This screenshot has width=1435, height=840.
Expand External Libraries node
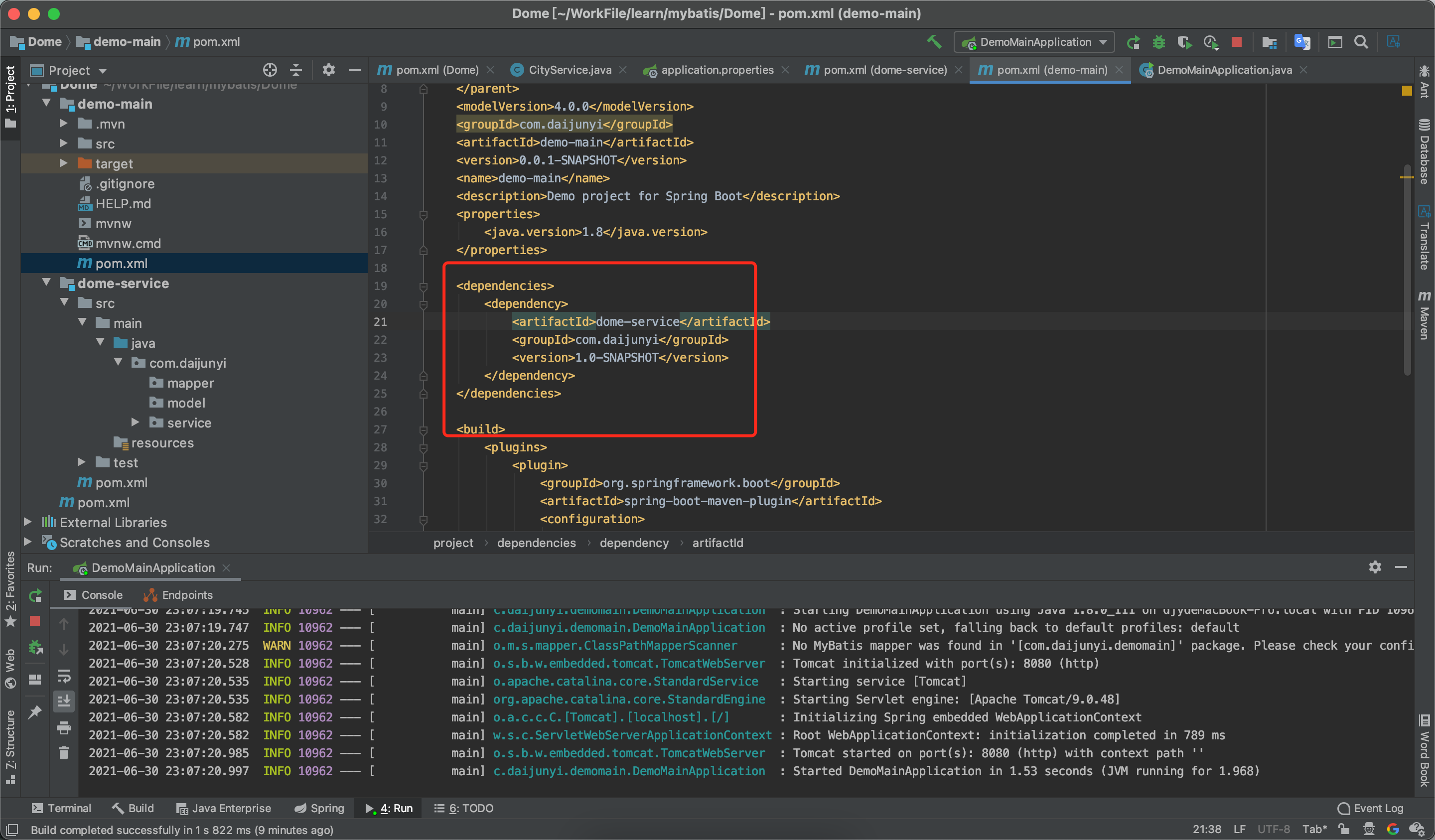tap(27, 522)
